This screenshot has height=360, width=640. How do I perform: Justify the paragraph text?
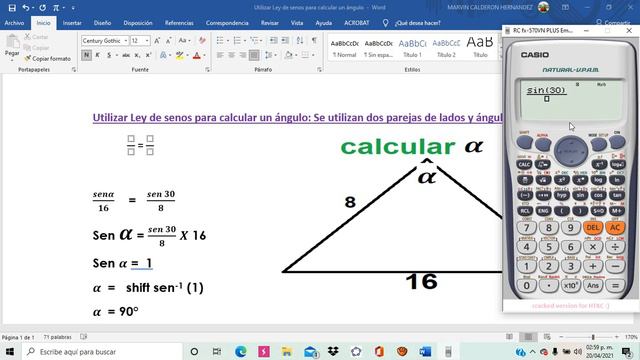(x=254, y=55)
